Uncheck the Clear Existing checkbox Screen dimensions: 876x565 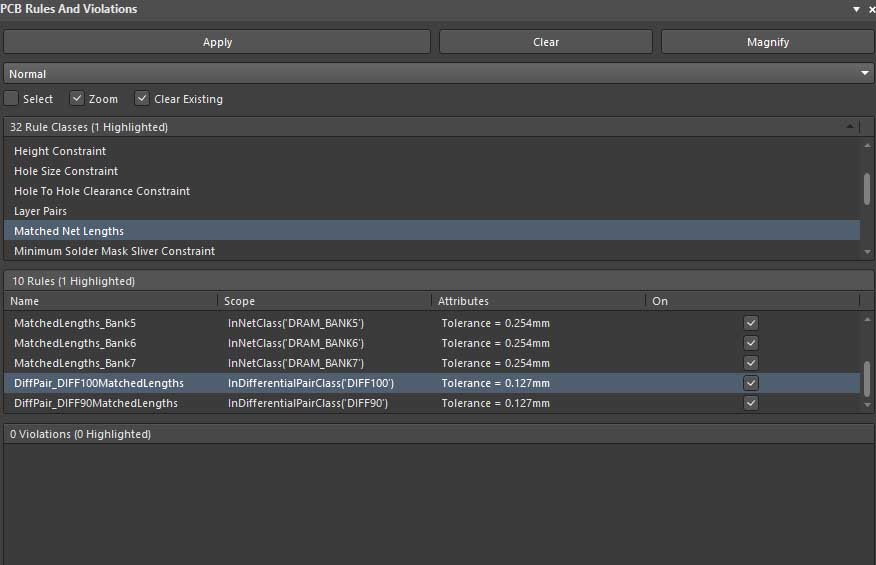pyautogui.click(x=142, y=99)
